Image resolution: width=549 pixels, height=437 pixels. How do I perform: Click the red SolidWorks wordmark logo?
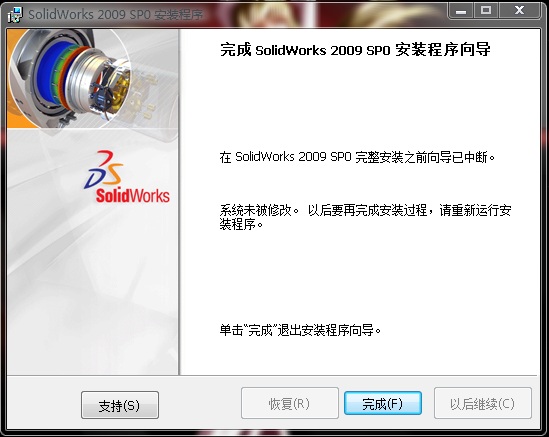[133, 196]
